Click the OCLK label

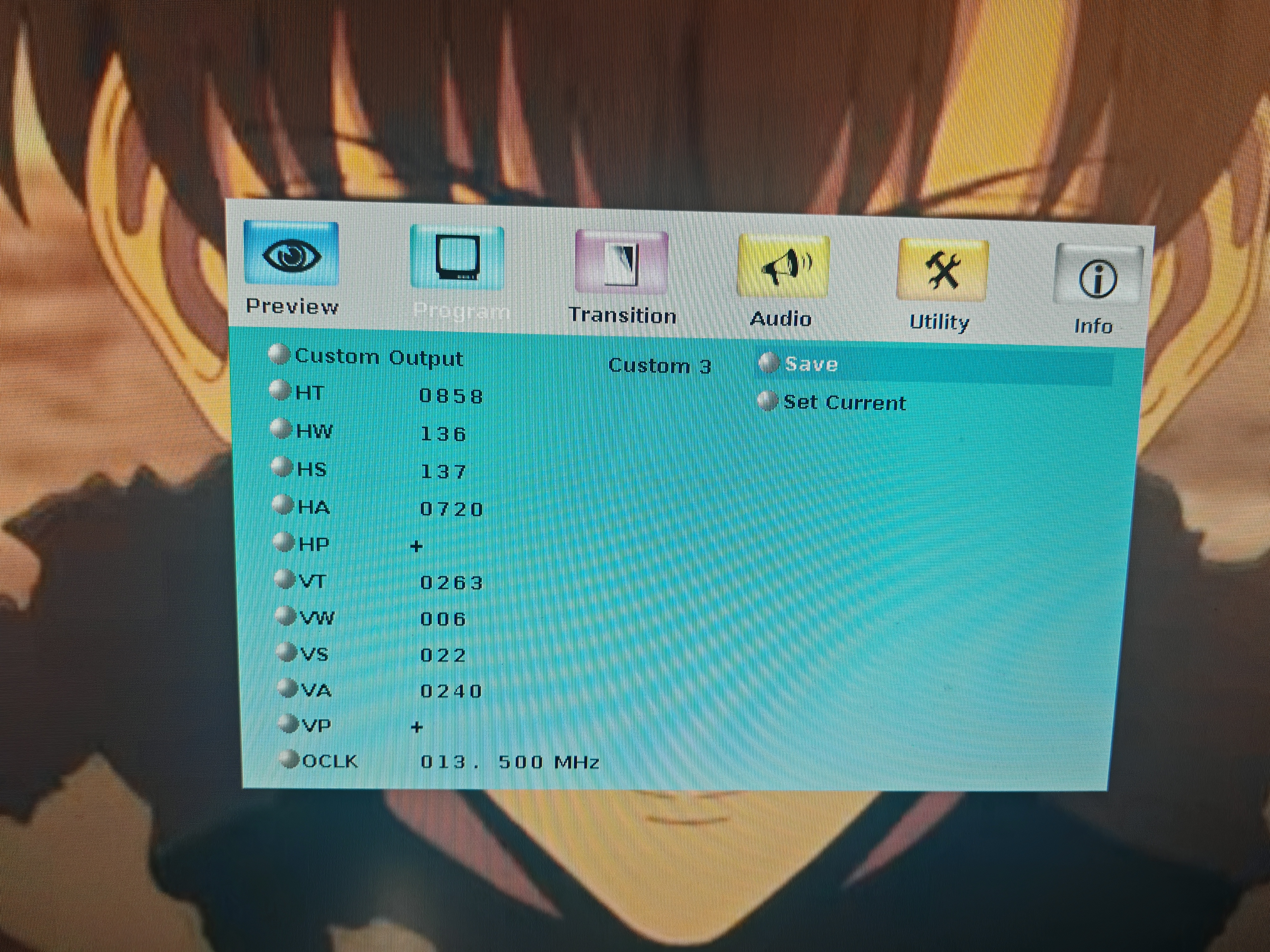click(330, 761)
